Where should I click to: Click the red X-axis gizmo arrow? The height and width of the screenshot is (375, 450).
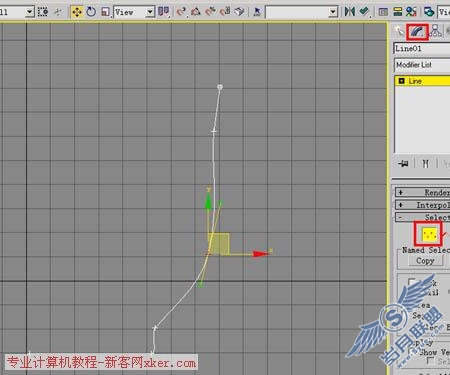pyautogui.click(x=261, y=254)
